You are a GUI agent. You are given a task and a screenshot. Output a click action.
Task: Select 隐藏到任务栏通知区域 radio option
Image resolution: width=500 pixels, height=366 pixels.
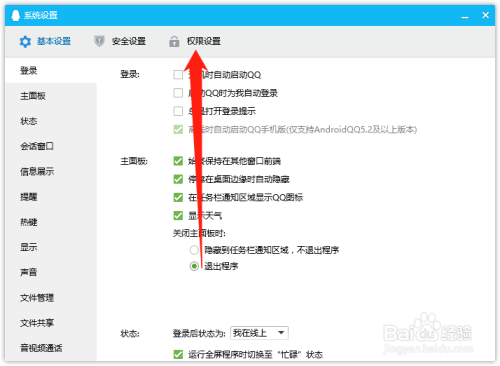click(x=194, y=250)
